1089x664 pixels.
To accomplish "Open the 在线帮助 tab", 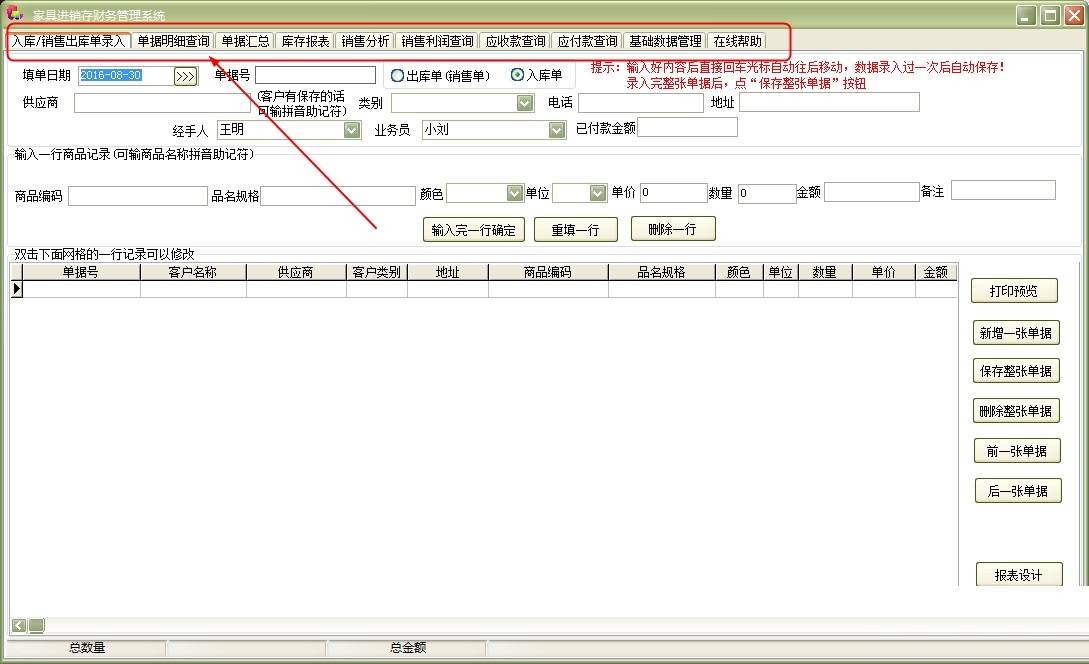I will pyautogui.click(x=737, y=41).
